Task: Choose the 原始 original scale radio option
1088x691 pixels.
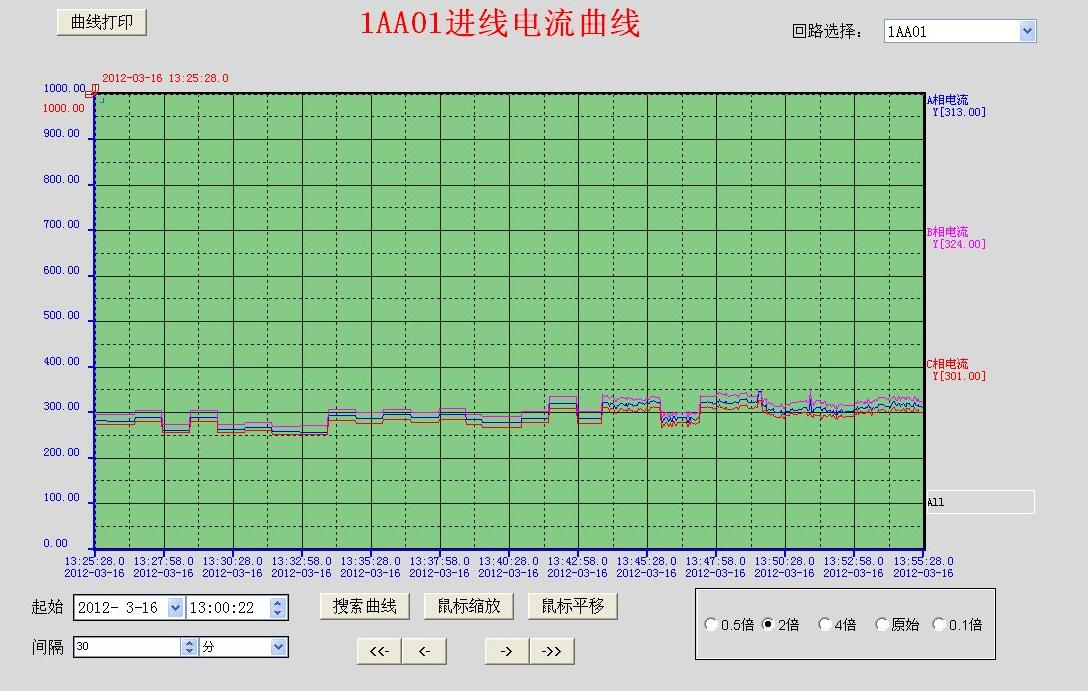Action: click(881, 625)
